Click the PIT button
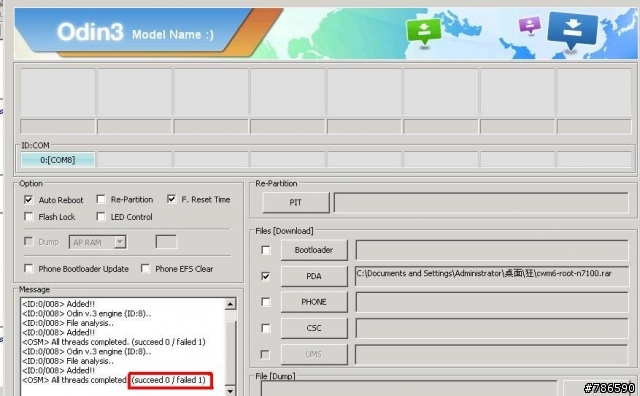640x396 pixels. click(x=296, y=202)
